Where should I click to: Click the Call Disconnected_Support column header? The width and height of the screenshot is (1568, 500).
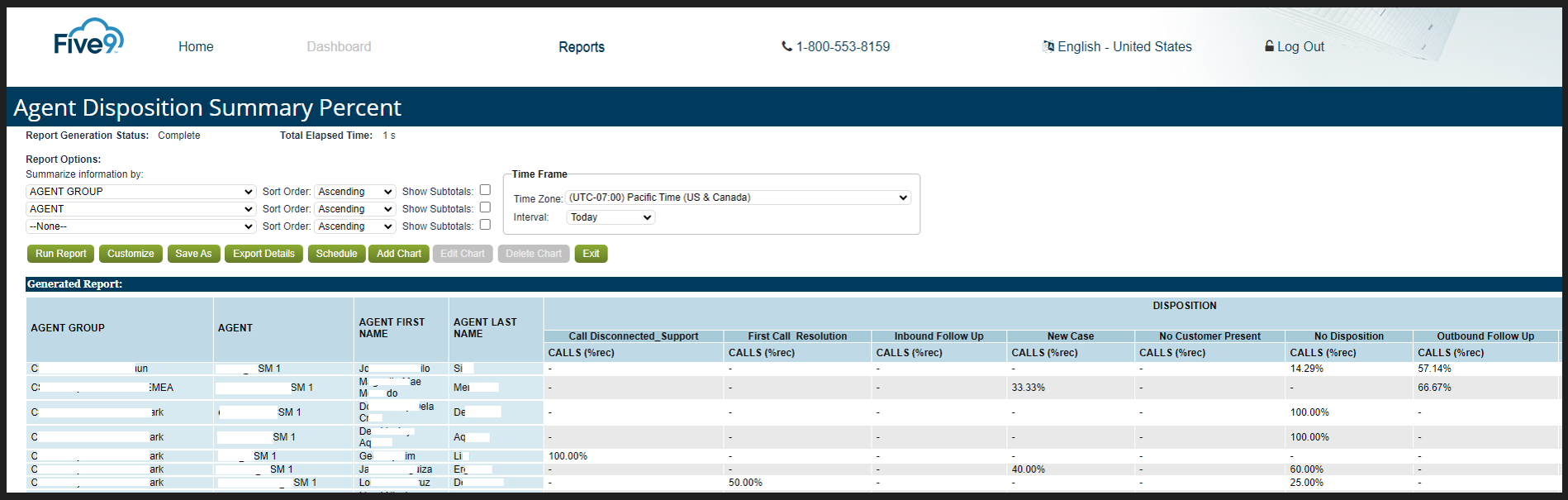click(634, 336)
